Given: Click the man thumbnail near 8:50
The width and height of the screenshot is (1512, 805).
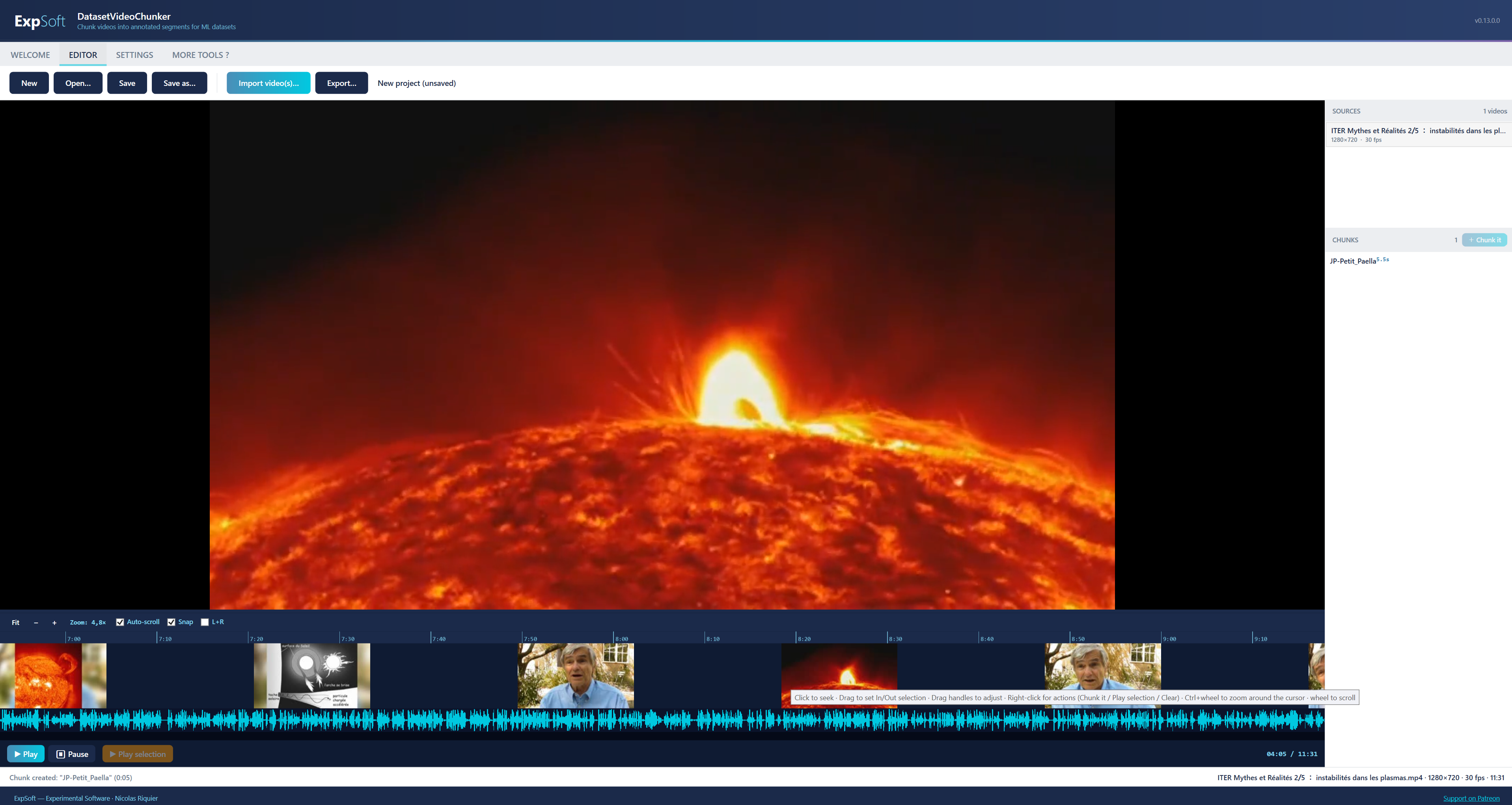Looking at the screenshot, I should 1102,667.
